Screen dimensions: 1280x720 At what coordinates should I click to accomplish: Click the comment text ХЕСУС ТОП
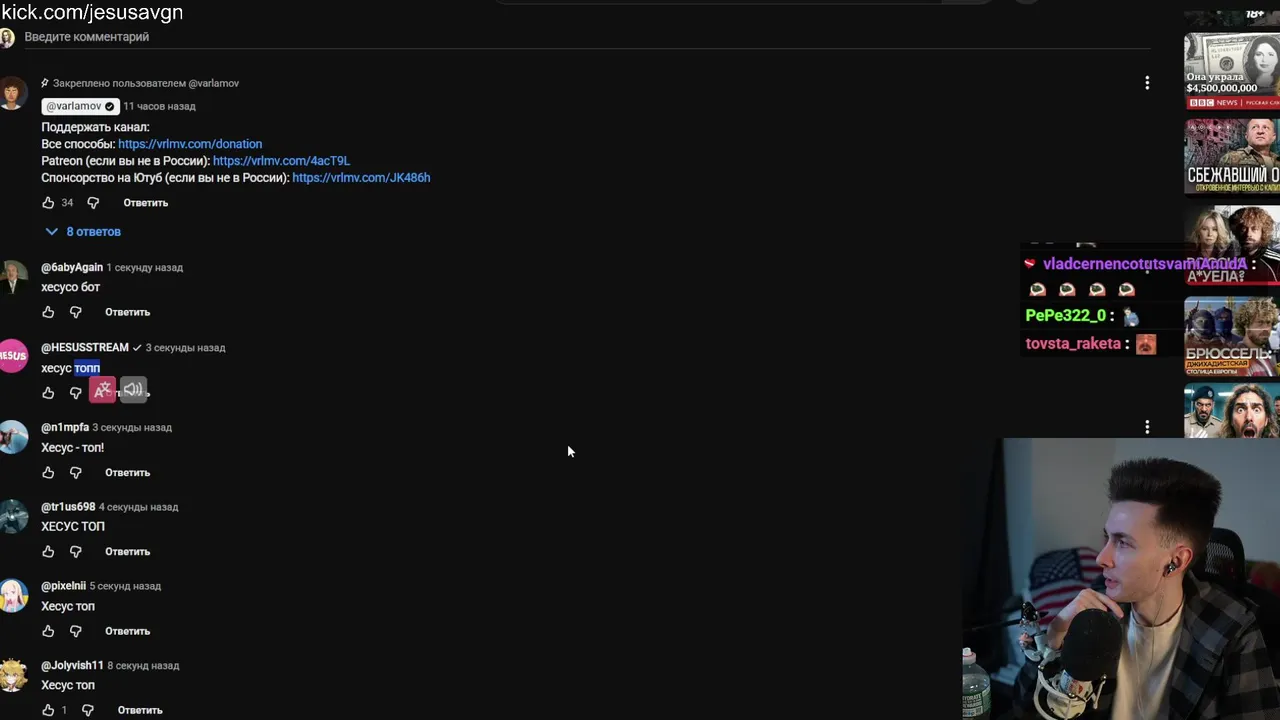click(73, 526)
